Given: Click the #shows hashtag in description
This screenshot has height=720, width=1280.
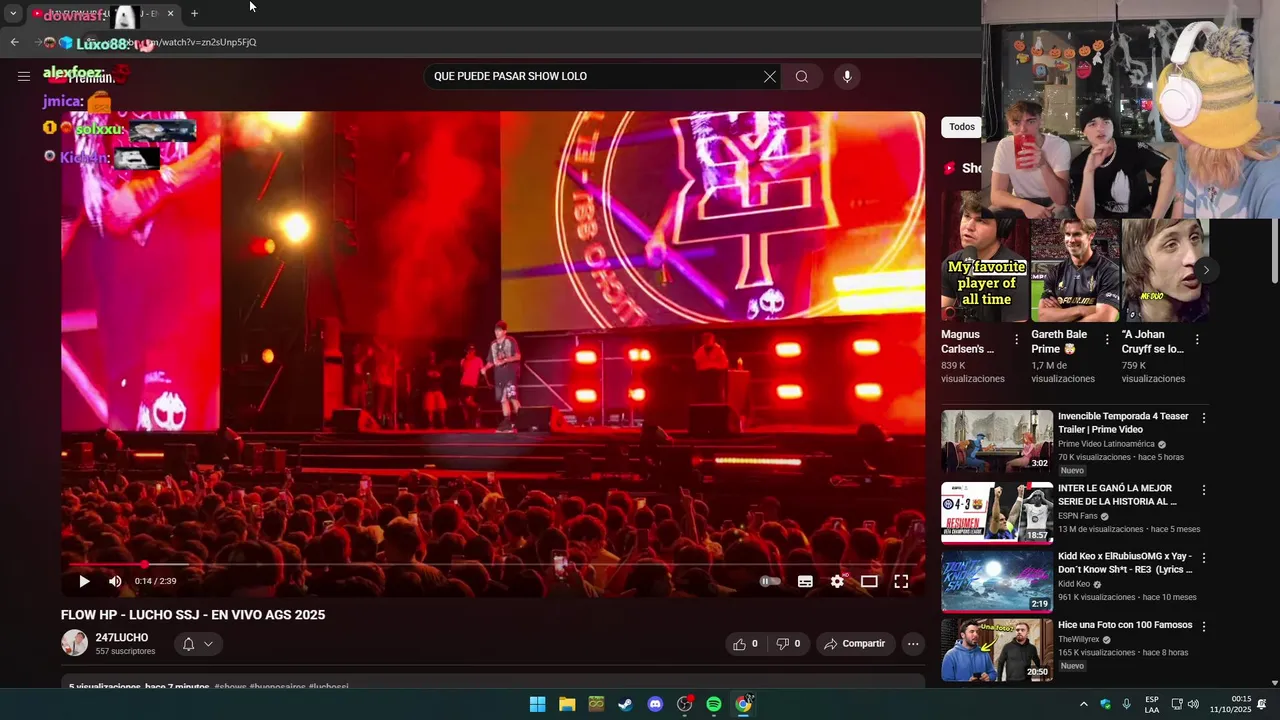Looking at the screenshot, I should [x=230, y=687].
